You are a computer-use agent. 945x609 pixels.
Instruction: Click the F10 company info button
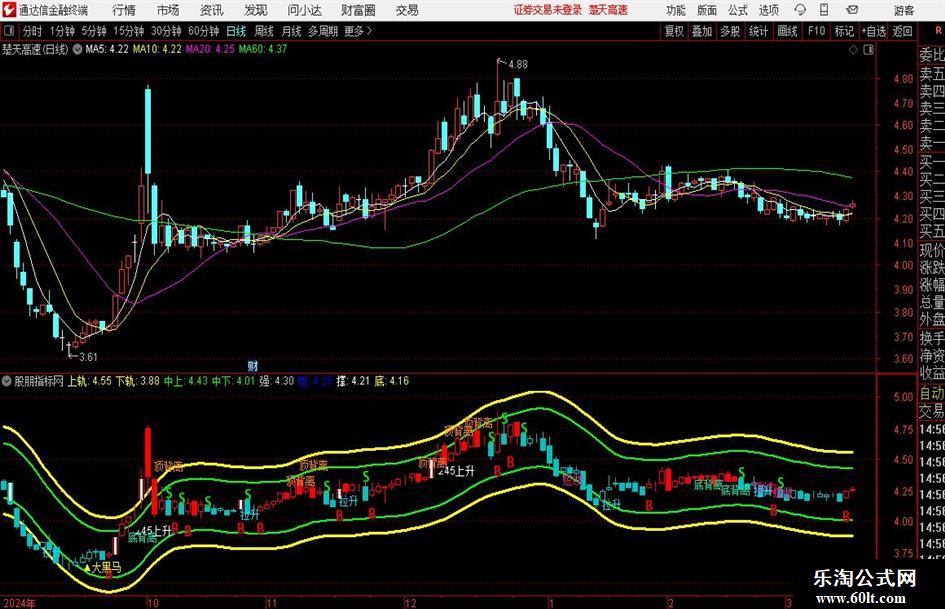[x=816, y=31]
